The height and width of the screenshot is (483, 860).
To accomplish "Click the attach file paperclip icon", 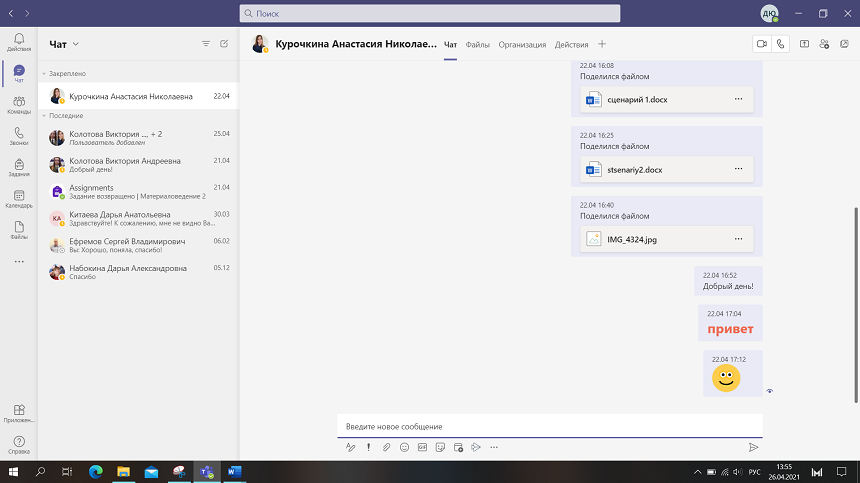I will click(386, 447).
